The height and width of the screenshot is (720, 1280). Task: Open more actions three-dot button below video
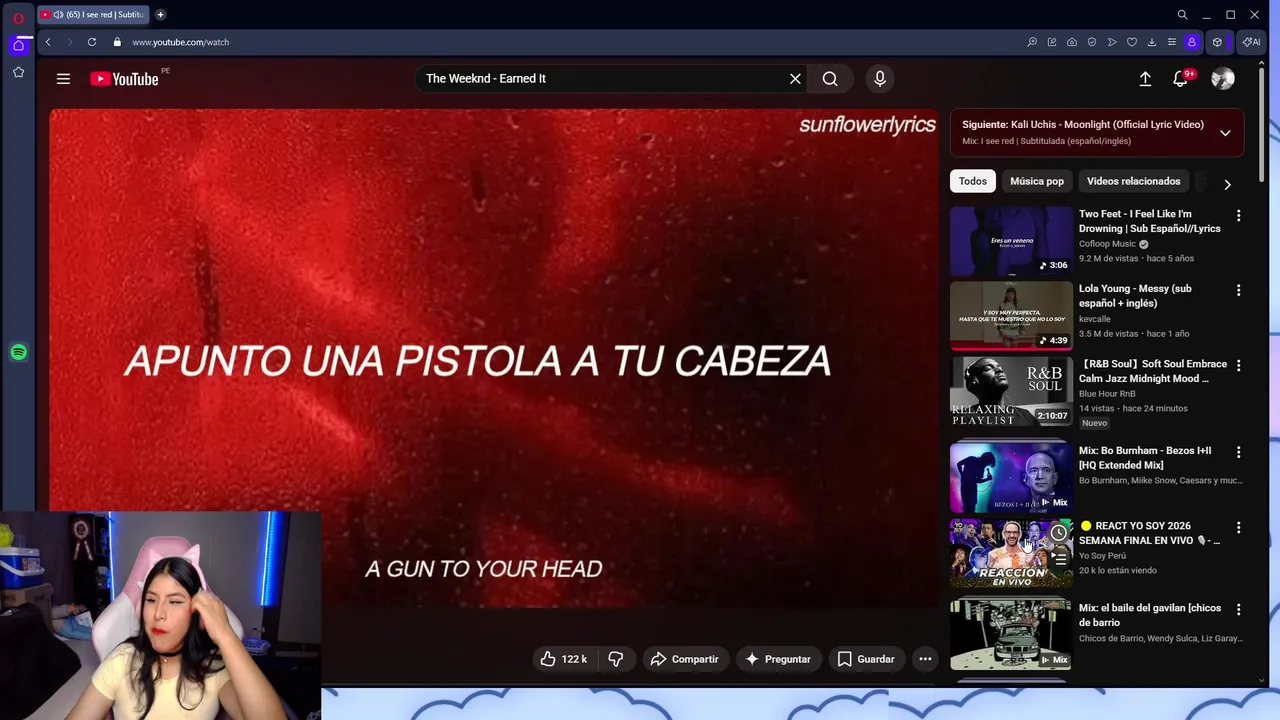[x=925, y=659]
